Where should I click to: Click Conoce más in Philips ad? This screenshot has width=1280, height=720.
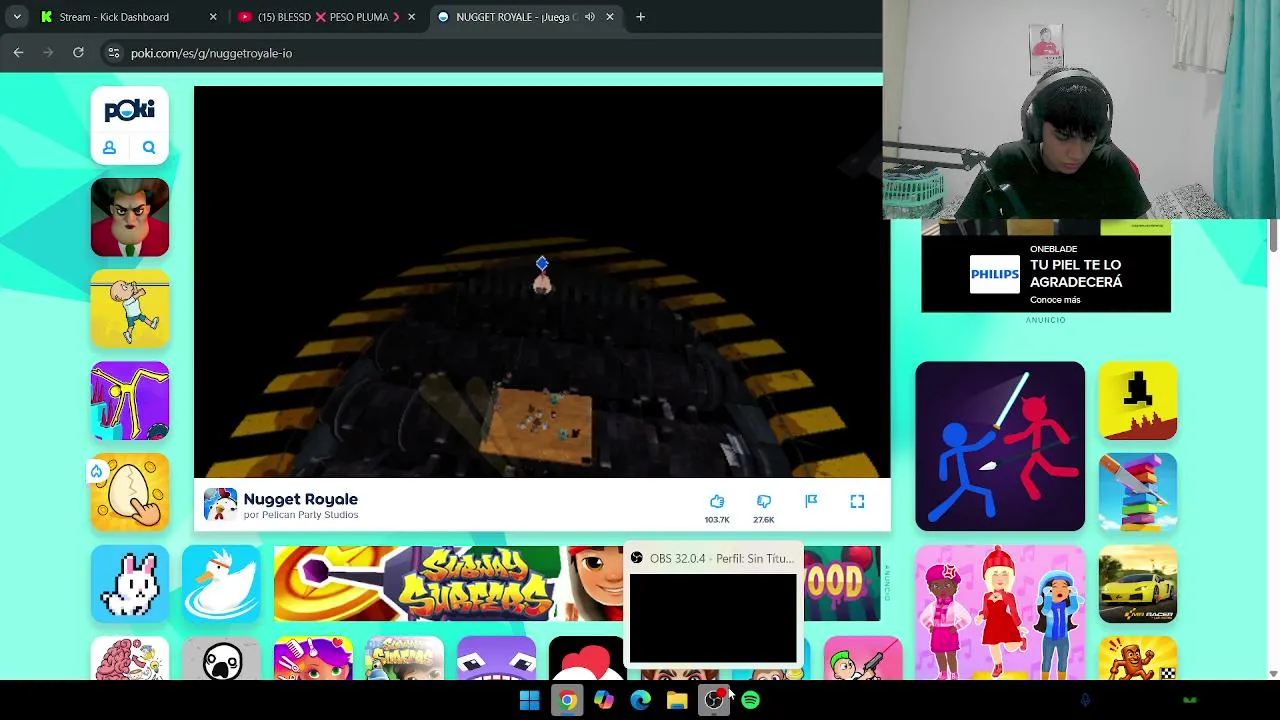(x=1055, y=300)
